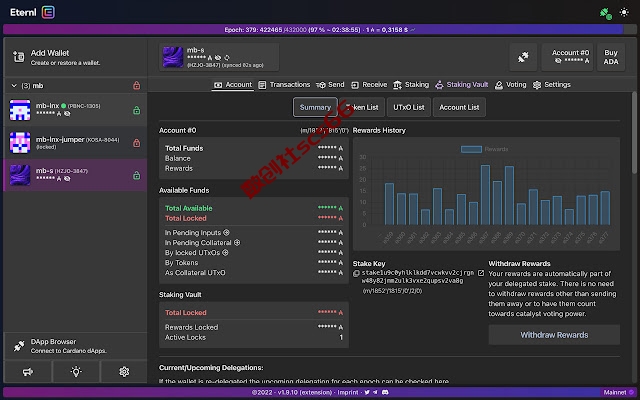The width and height of the screenshot is (640, 400).
Task: Click the mb-lnx wallet avatar
Action: point(20,110)
